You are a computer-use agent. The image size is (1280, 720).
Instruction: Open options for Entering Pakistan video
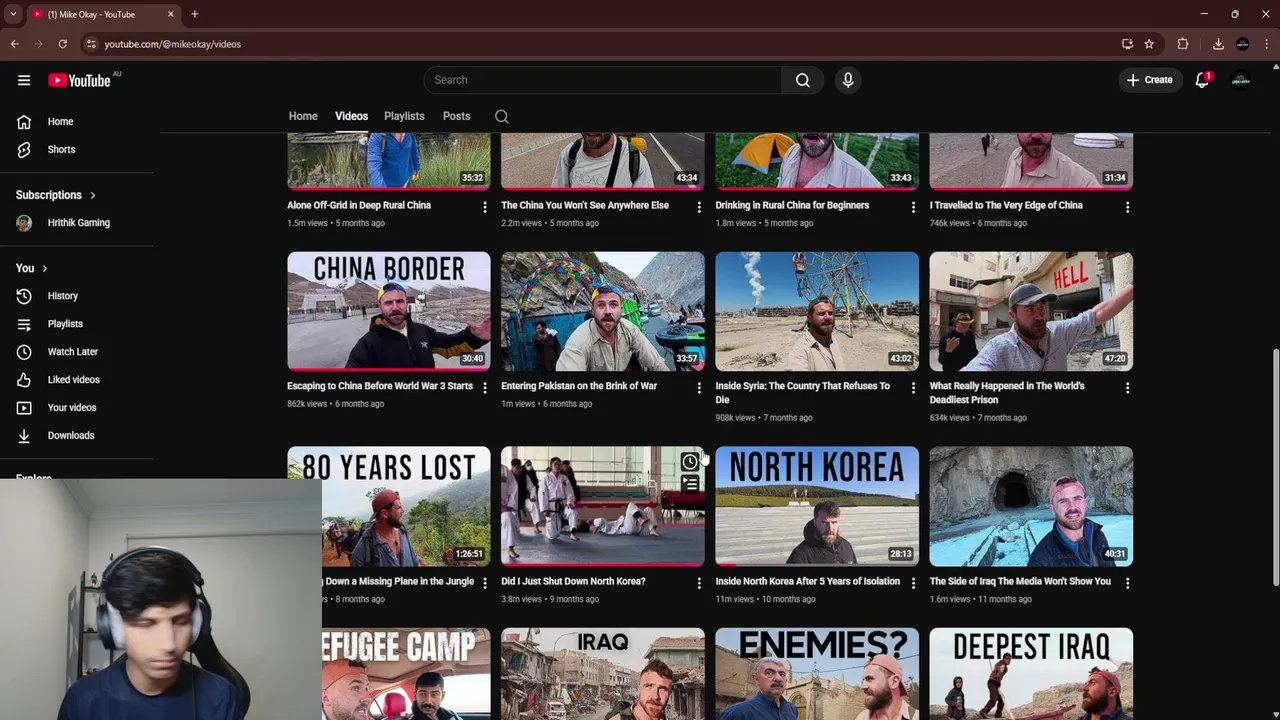coord(699,388)
